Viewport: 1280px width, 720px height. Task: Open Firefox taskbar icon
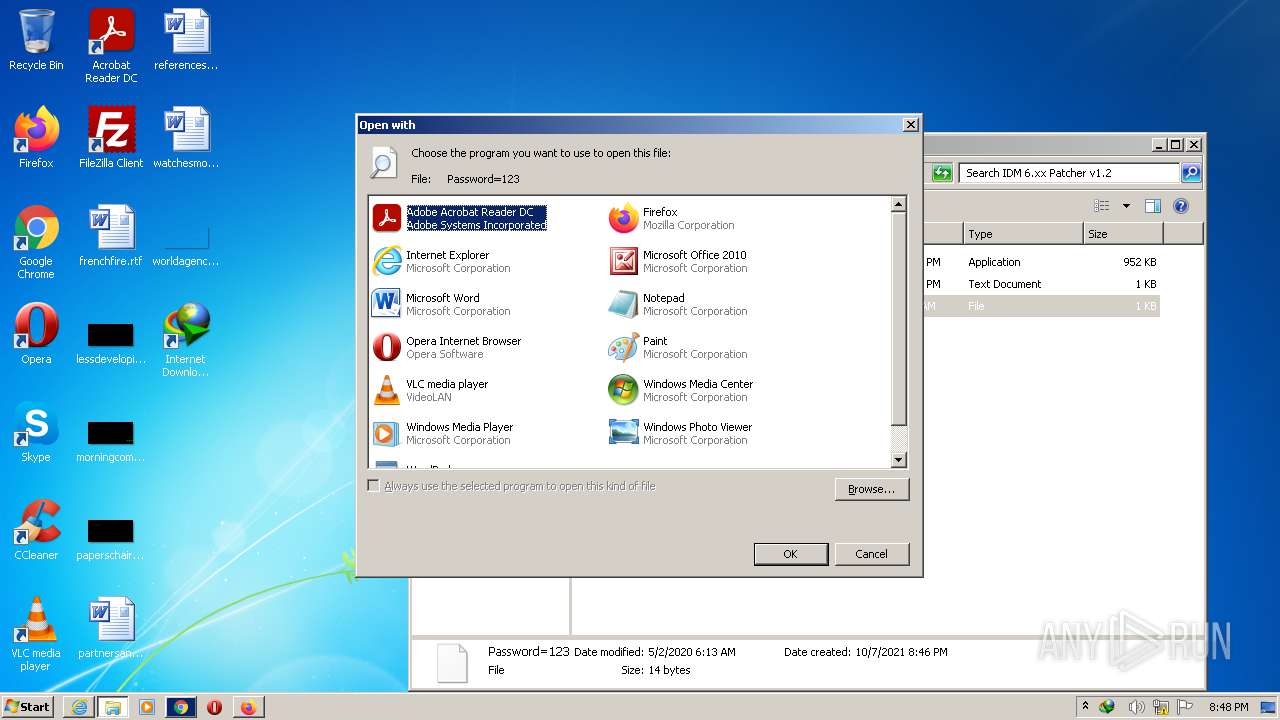pyautogui.click(x=248, y=707)
